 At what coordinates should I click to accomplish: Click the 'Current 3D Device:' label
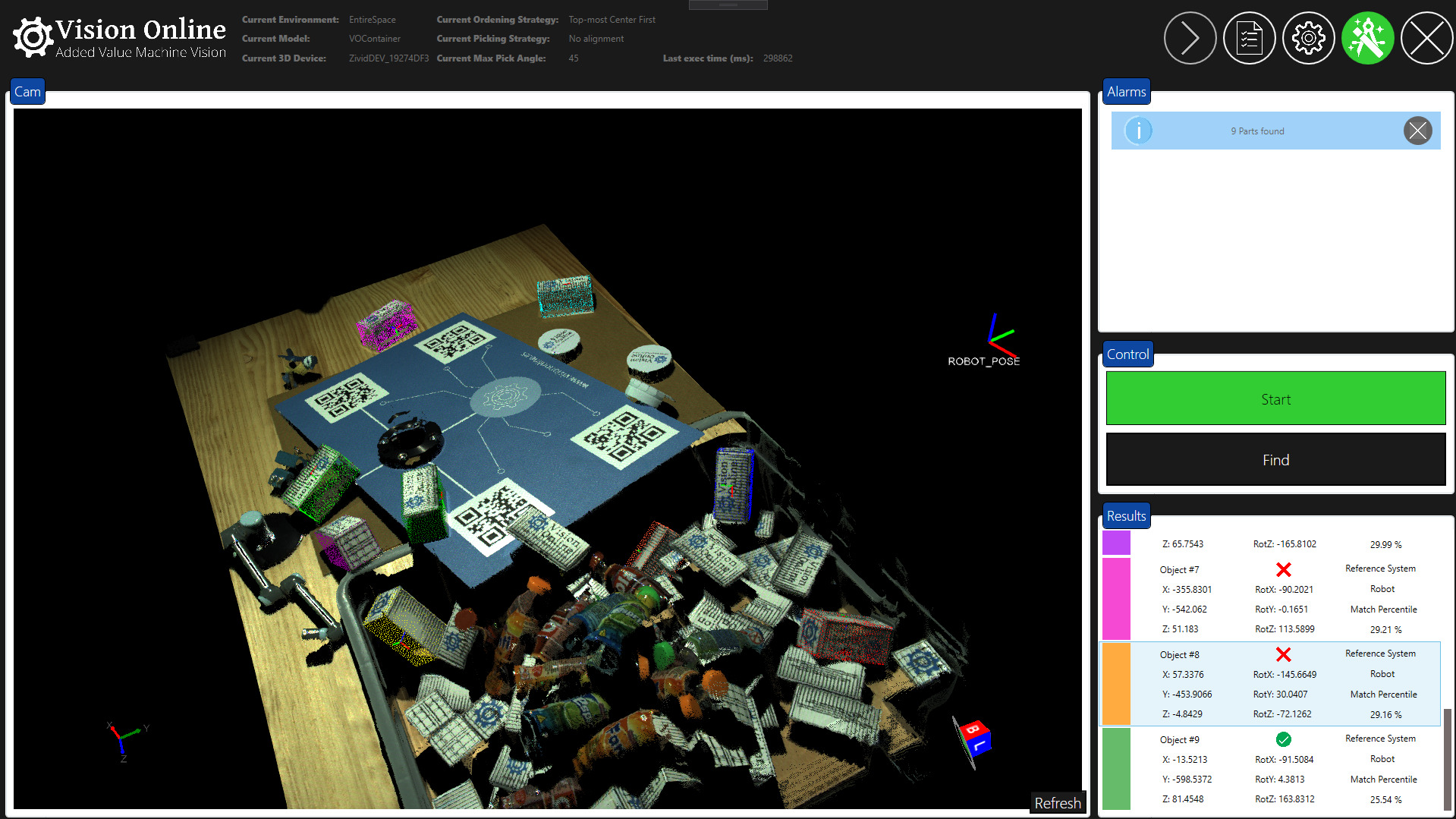pos(284,58)
